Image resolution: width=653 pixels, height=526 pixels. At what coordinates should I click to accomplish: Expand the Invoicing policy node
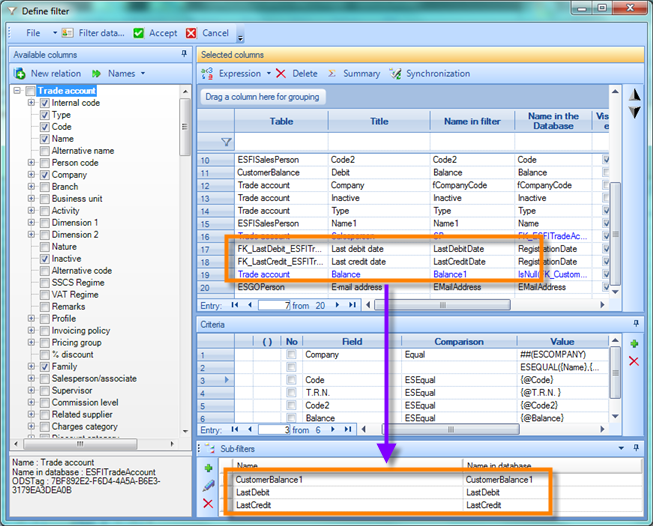pyautogui.click(x=31, y=330)
